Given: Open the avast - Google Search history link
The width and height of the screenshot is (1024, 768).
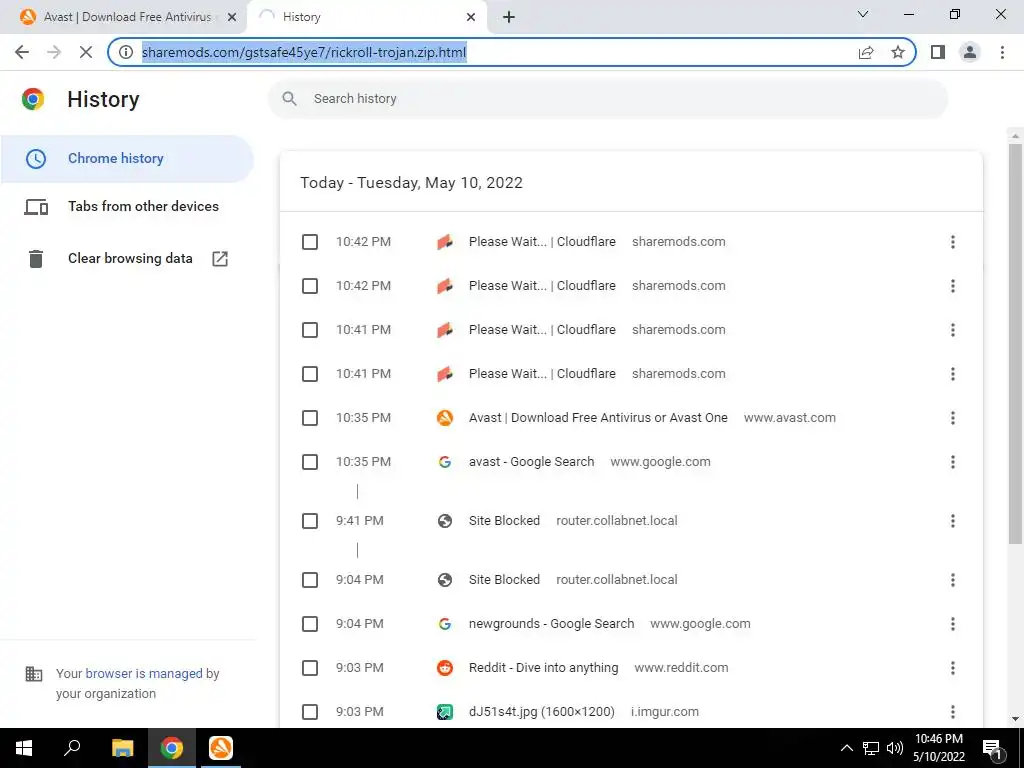Looking at the screenshot, I should (532, 462).
